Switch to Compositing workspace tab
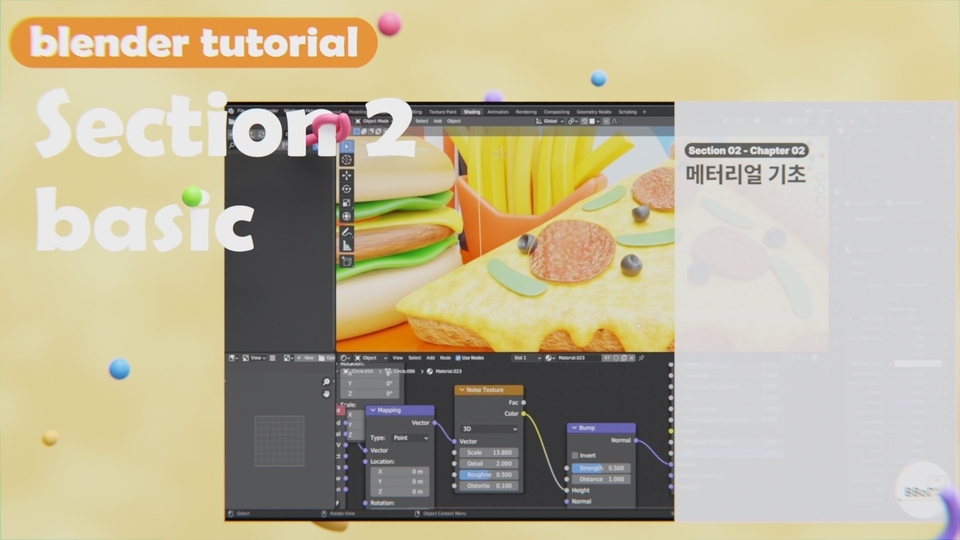The width and height of the screenshot is (960, 540). (557, 112)
